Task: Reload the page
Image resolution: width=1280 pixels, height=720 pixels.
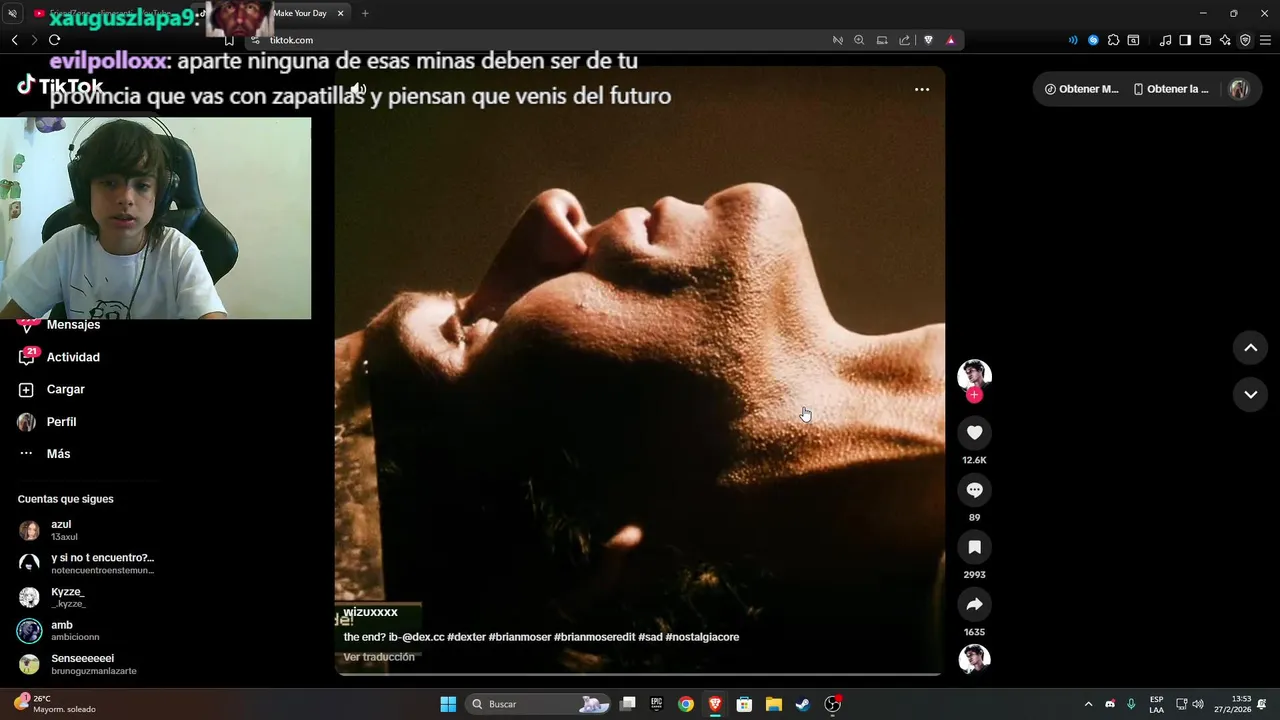Action: click(x=54, y=40)
